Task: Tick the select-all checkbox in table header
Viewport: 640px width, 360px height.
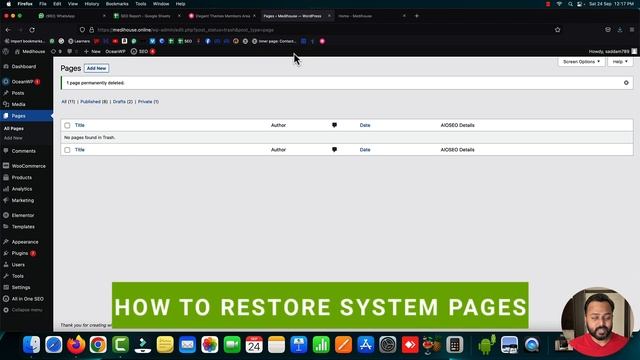Action: (x=67, y=125)
